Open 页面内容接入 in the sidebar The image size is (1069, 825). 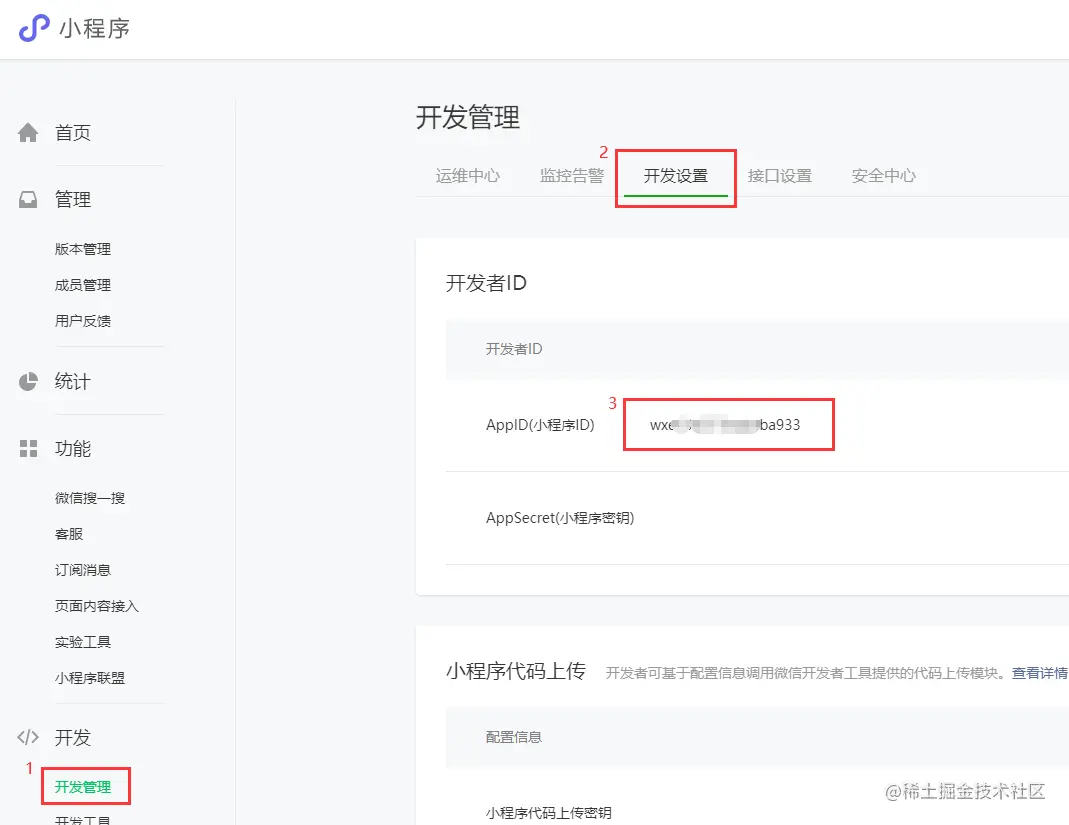click(97, 606)
